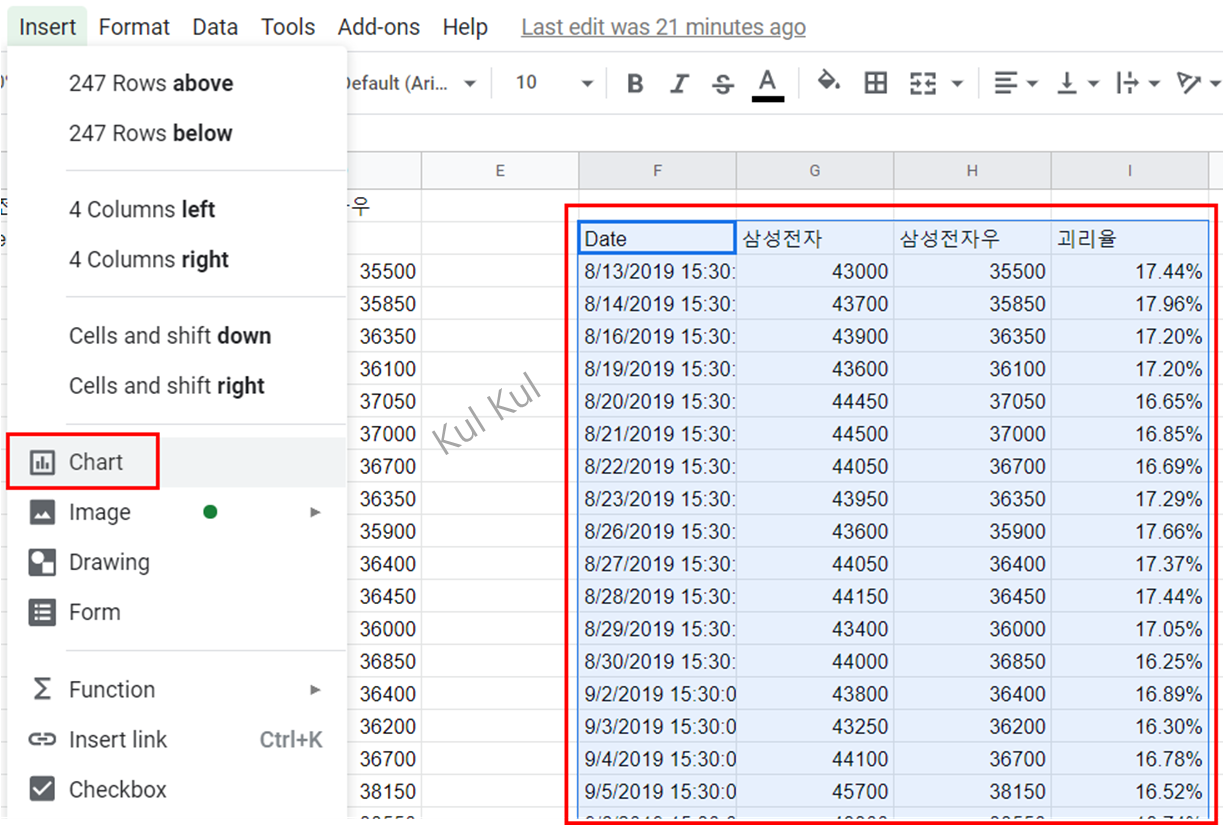Click the Bold formatting icon
The image size is (1224, 826).
tap(635, 84)
